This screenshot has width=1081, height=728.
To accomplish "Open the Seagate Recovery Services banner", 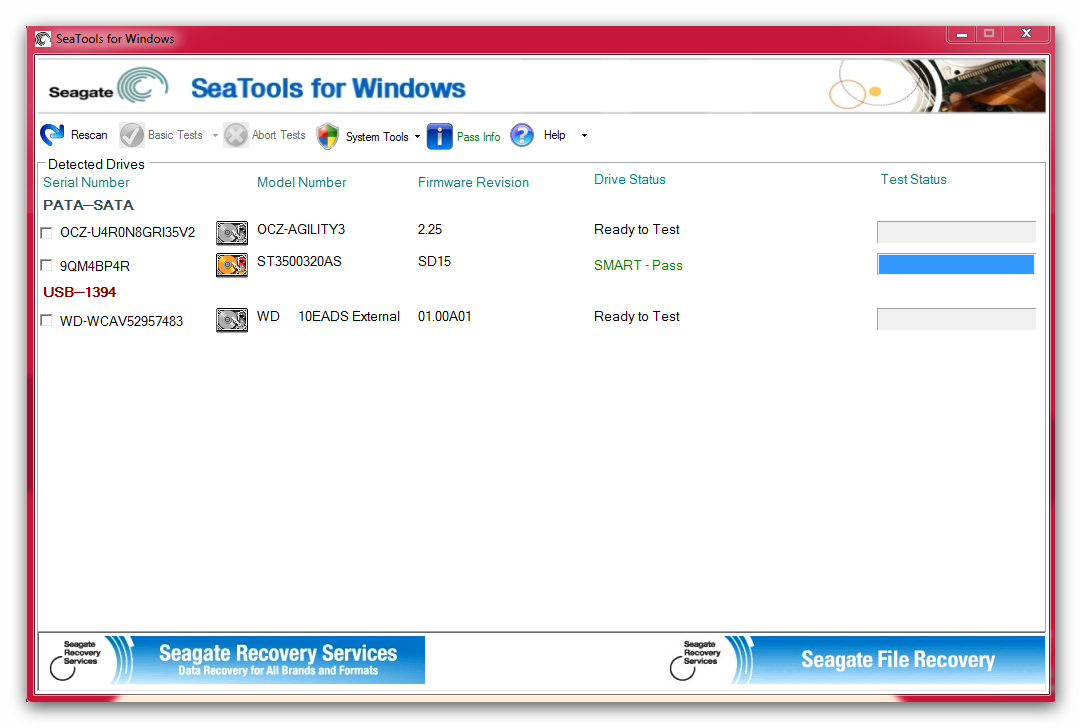I will click(x=232, y=660).
